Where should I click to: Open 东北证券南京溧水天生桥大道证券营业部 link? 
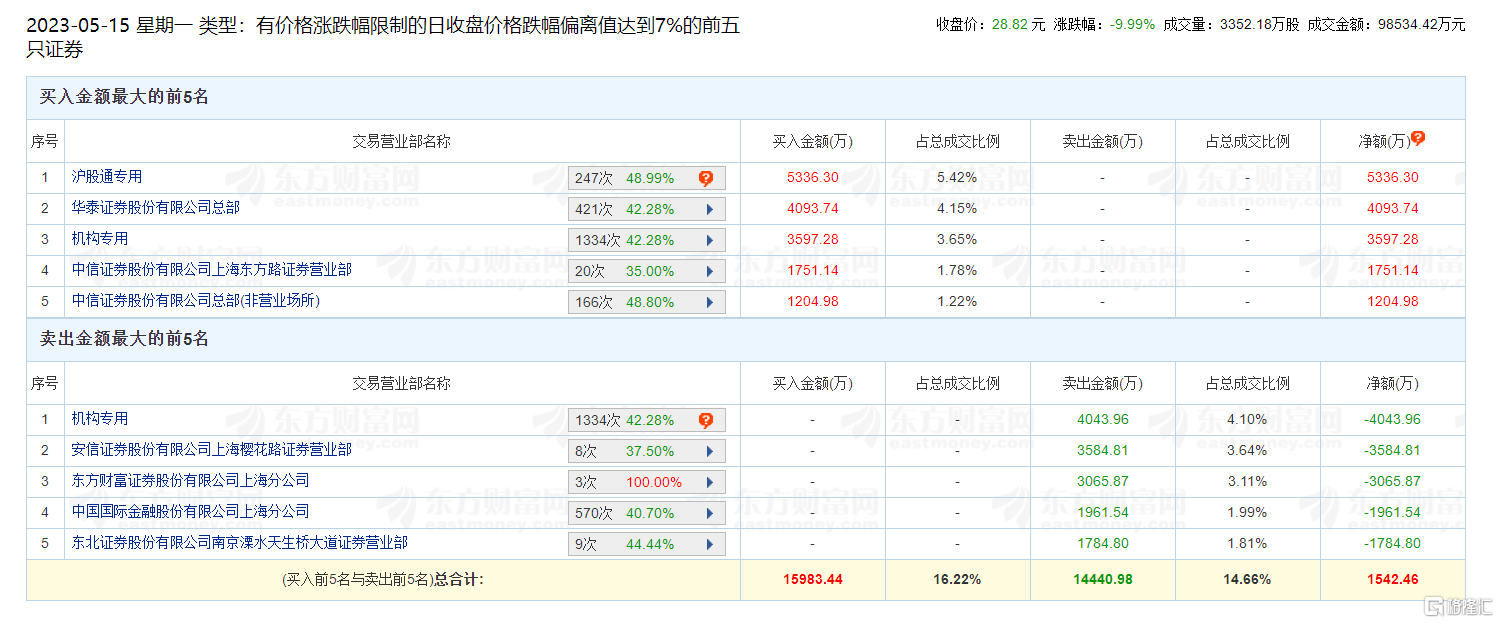coord(240,543)
